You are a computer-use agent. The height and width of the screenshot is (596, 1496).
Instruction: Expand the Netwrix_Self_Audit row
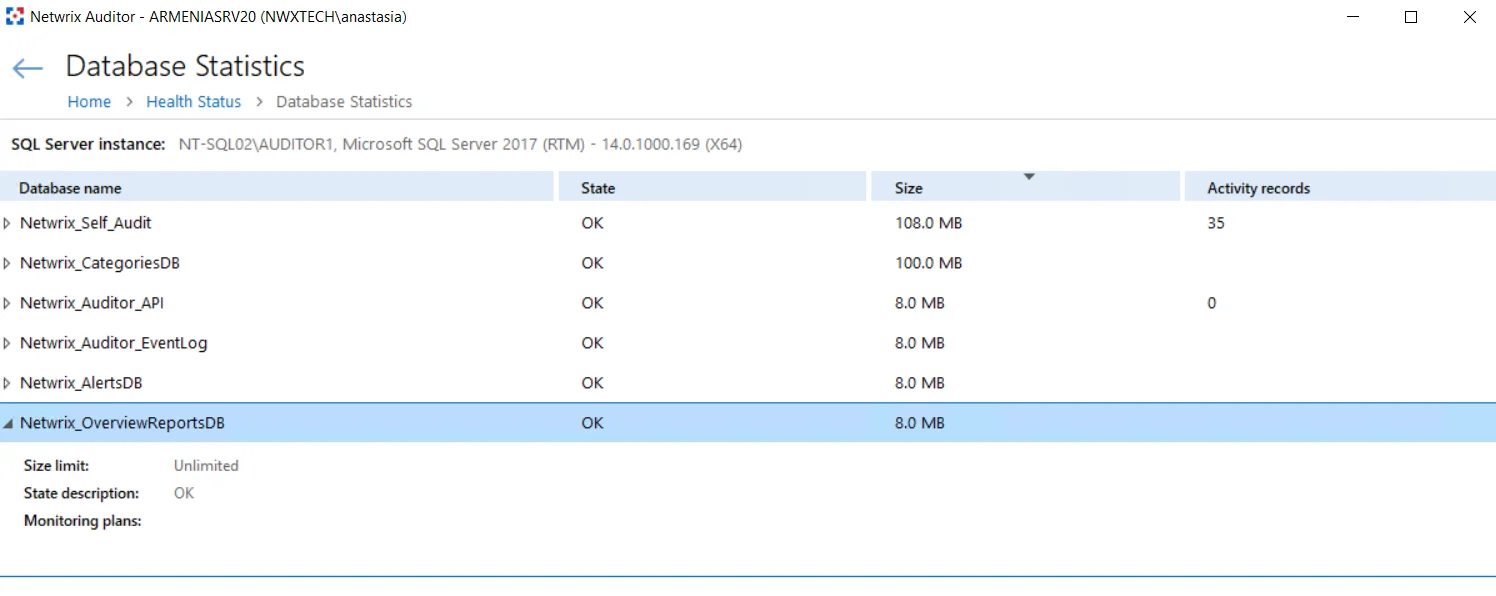pyautogui.click(x=8, y=223)
